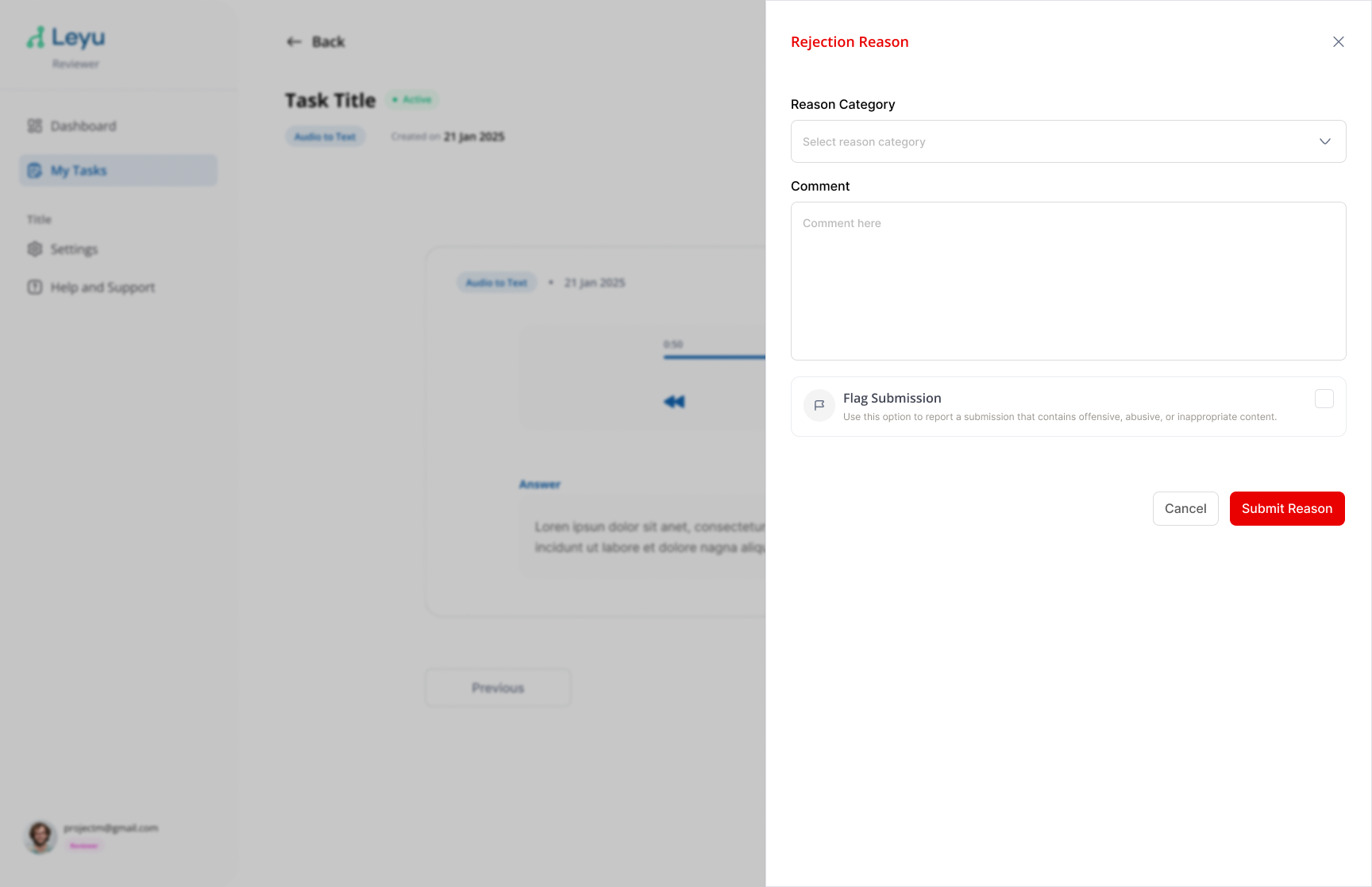1372x887 pixels.
Task: Open Dashboard from the sidebar
Action: [83, 126]
